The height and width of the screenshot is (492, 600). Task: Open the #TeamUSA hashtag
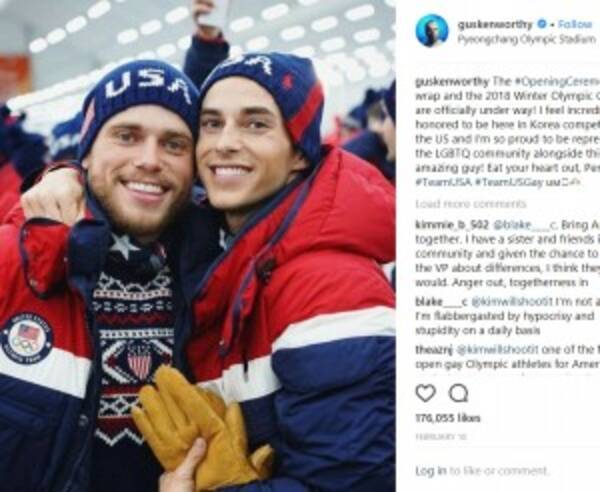[x=444, y=183]
